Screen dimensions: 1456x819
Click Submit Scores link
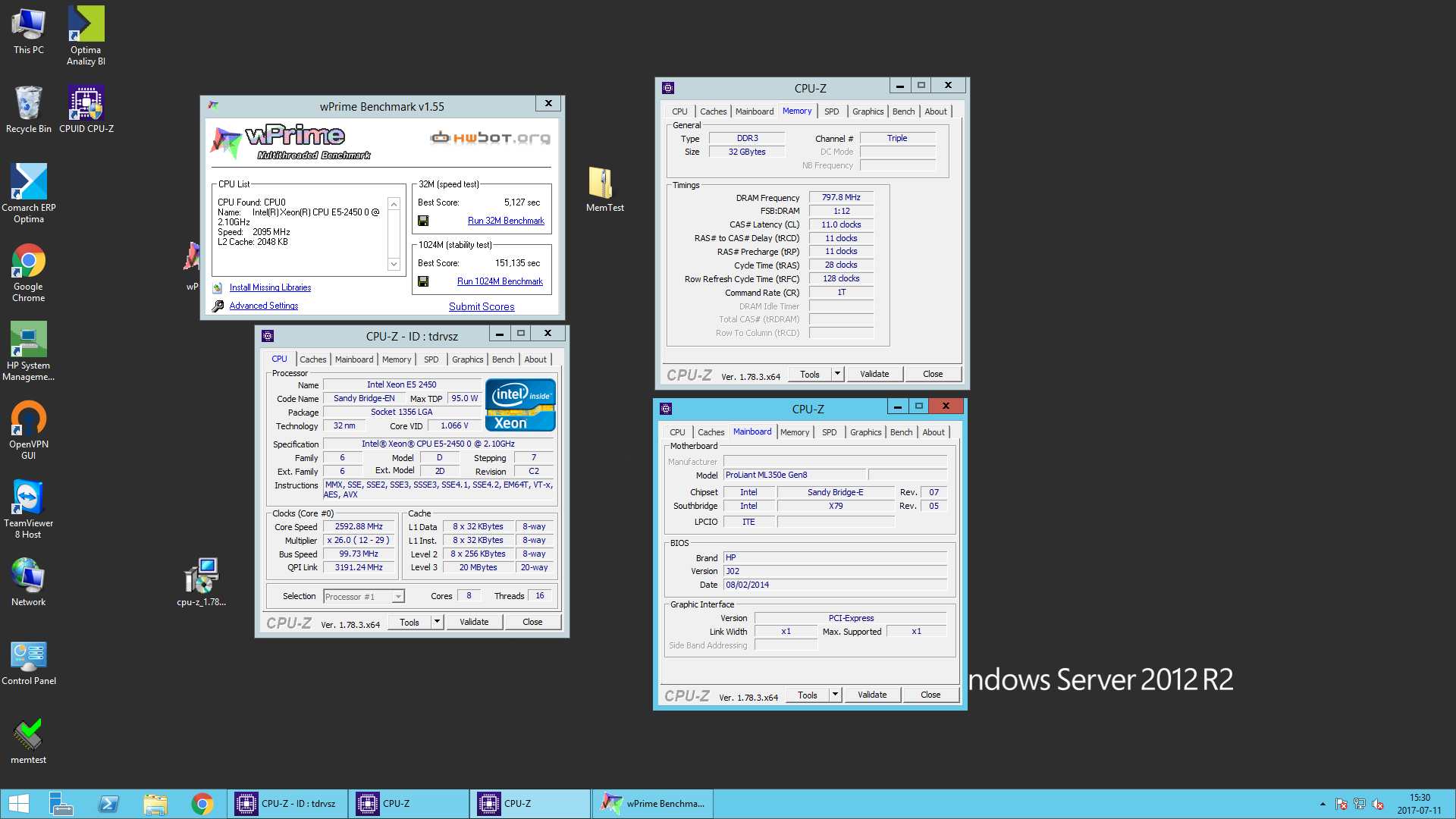tap(482, 306)
